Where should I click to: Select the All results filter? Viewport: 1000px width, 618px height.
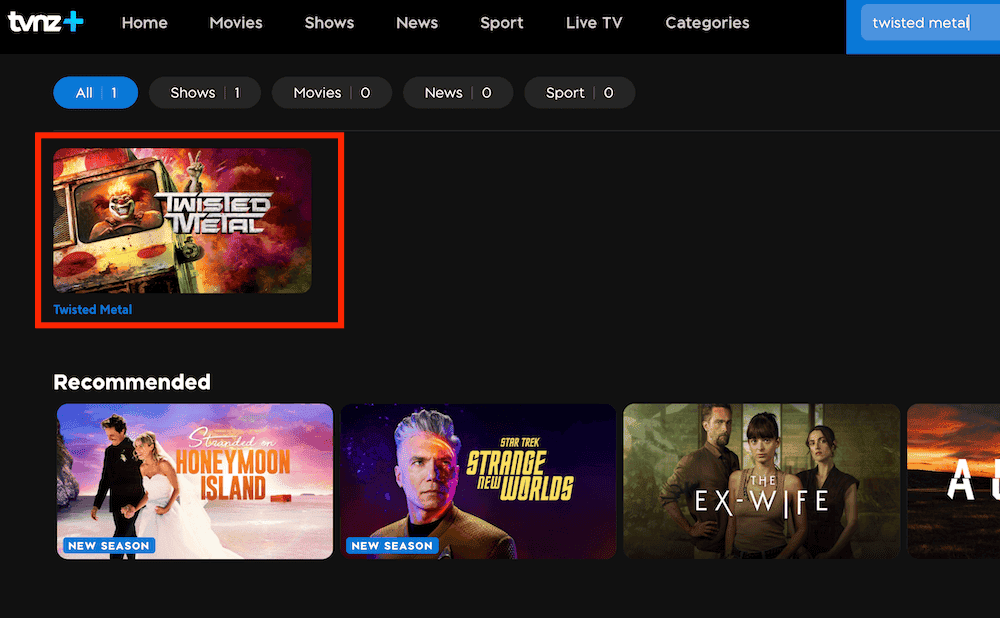pyautogui.click(x=96, y=92)
